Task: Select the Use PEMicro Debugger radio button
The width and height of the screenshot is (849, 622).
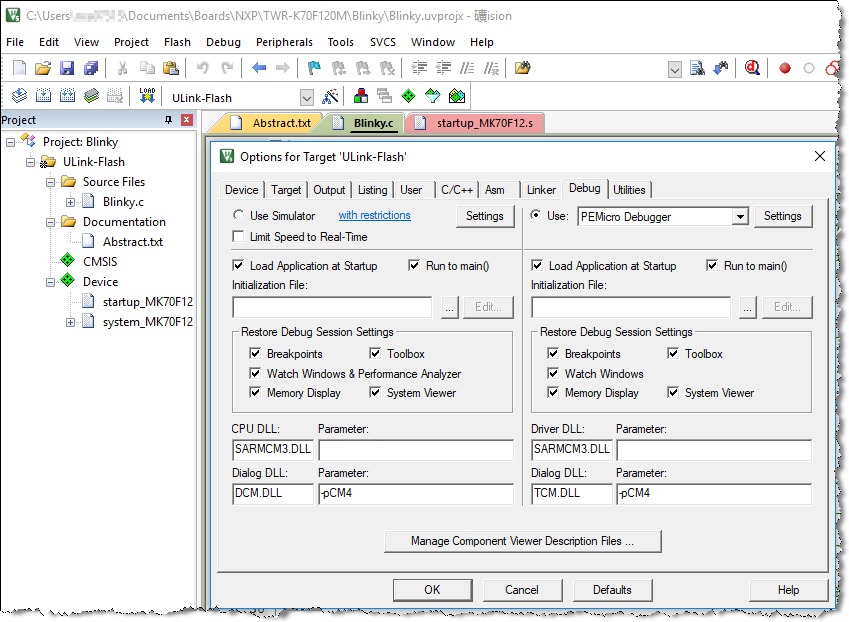Action: tap(535, 215)
